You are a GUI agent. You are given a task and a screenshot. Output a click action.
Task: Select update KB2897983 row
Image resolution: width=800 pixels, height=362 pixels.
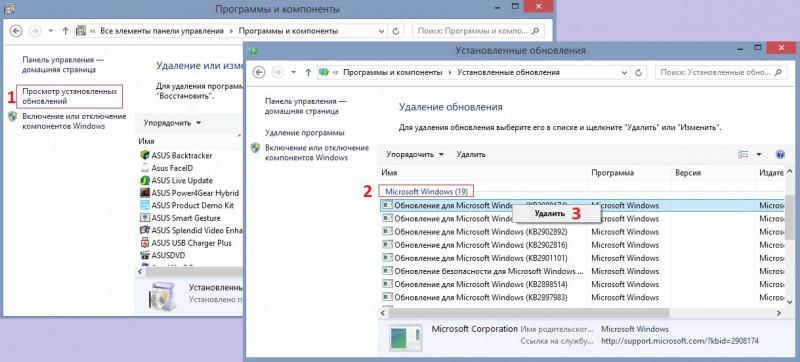click(582, 297)
